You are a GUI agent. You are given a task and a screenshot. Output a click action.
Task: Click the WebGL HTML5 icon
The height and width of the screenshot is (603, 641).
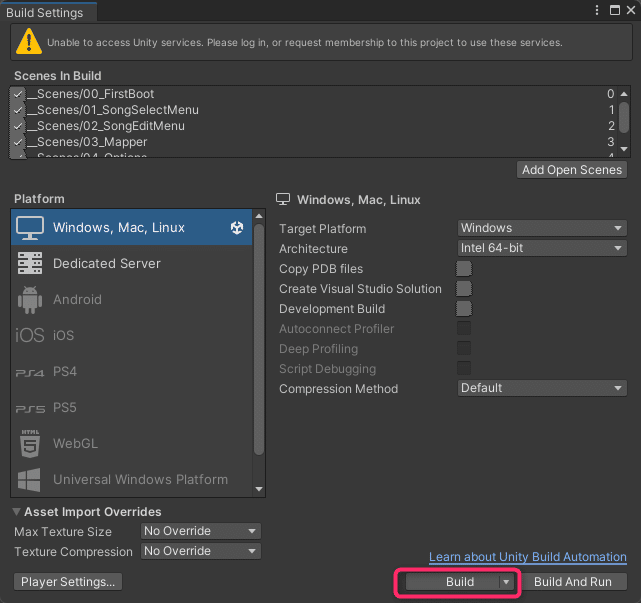[30, 443]
